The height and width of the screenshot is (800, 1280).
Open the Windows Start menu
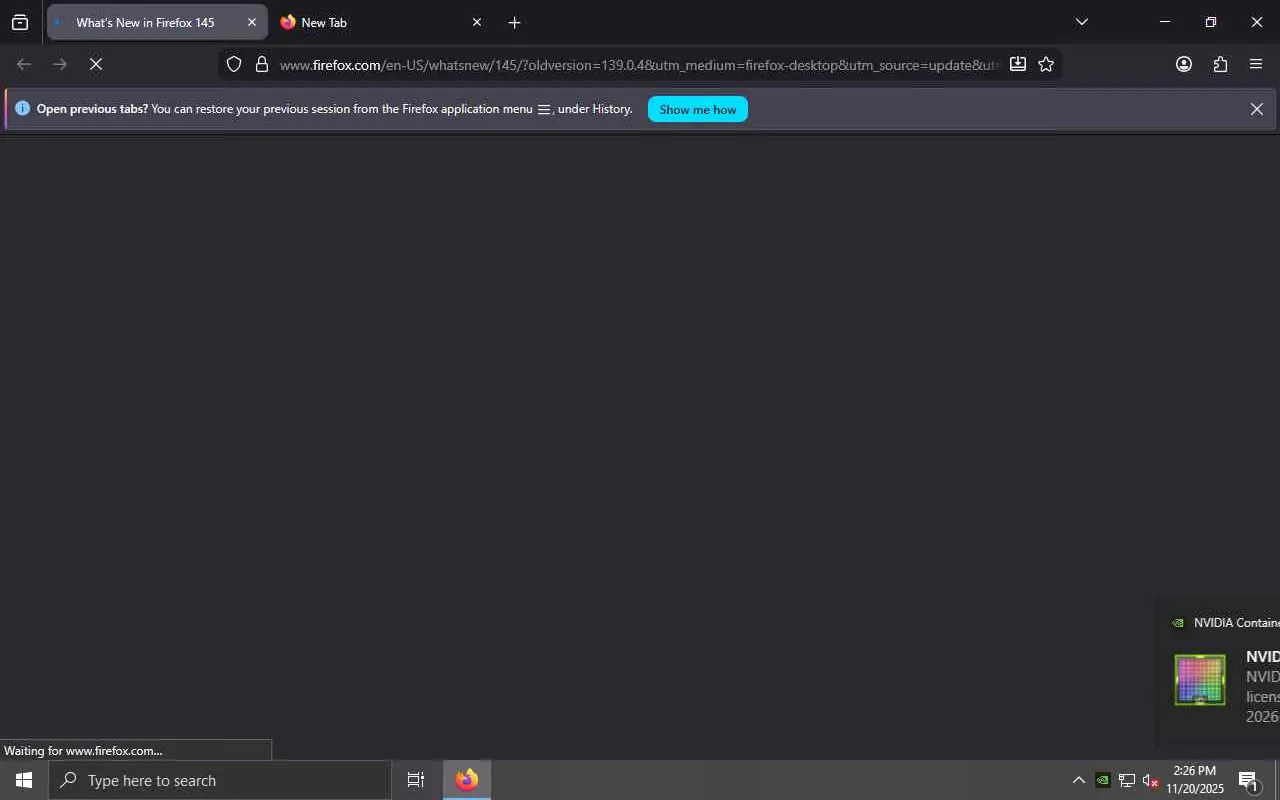point(24,780)
